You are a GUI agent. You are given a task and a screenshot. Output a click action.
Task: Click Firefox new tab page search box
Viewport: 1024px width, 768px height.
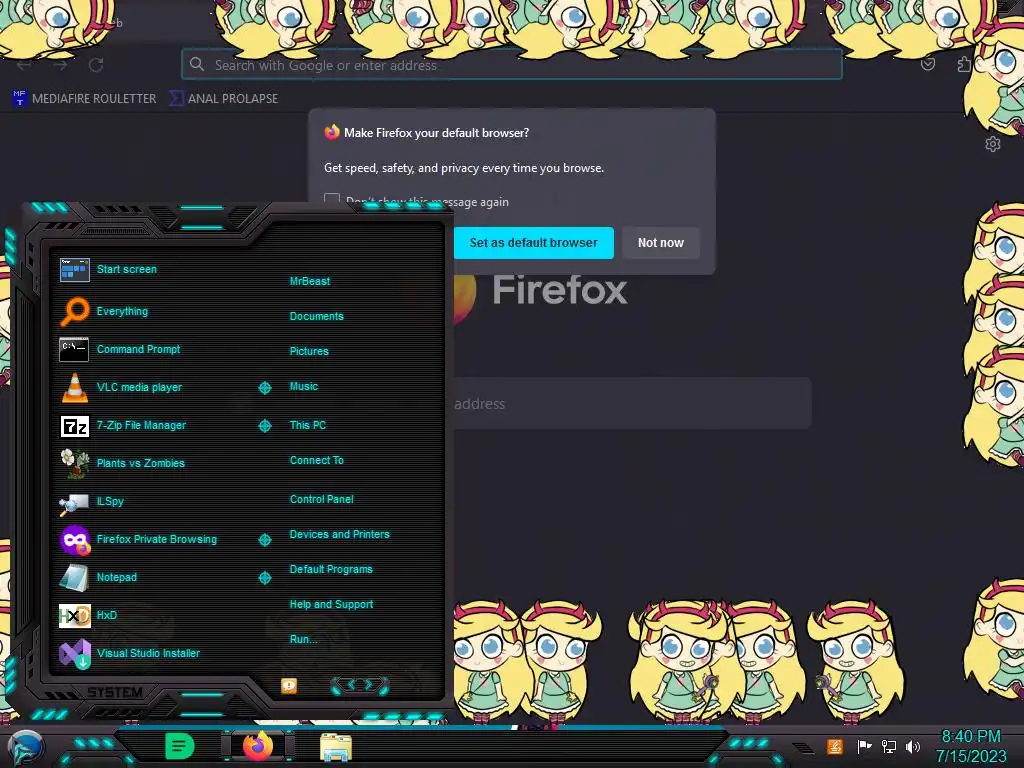(x=632, y=404)
